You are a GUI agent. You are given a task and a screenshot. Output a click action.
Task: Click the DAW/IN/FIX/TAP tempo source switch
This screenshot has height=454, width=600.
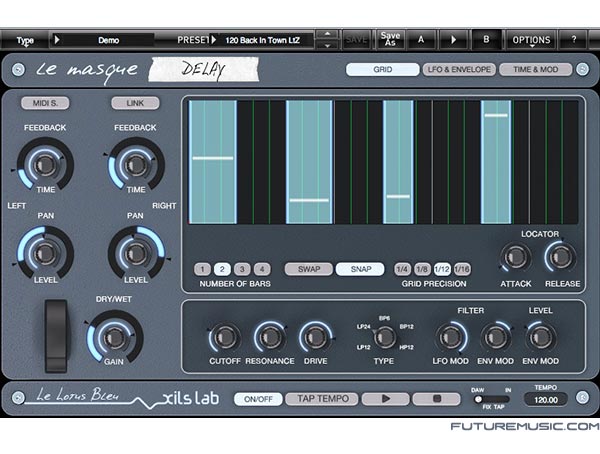(492, 399)
